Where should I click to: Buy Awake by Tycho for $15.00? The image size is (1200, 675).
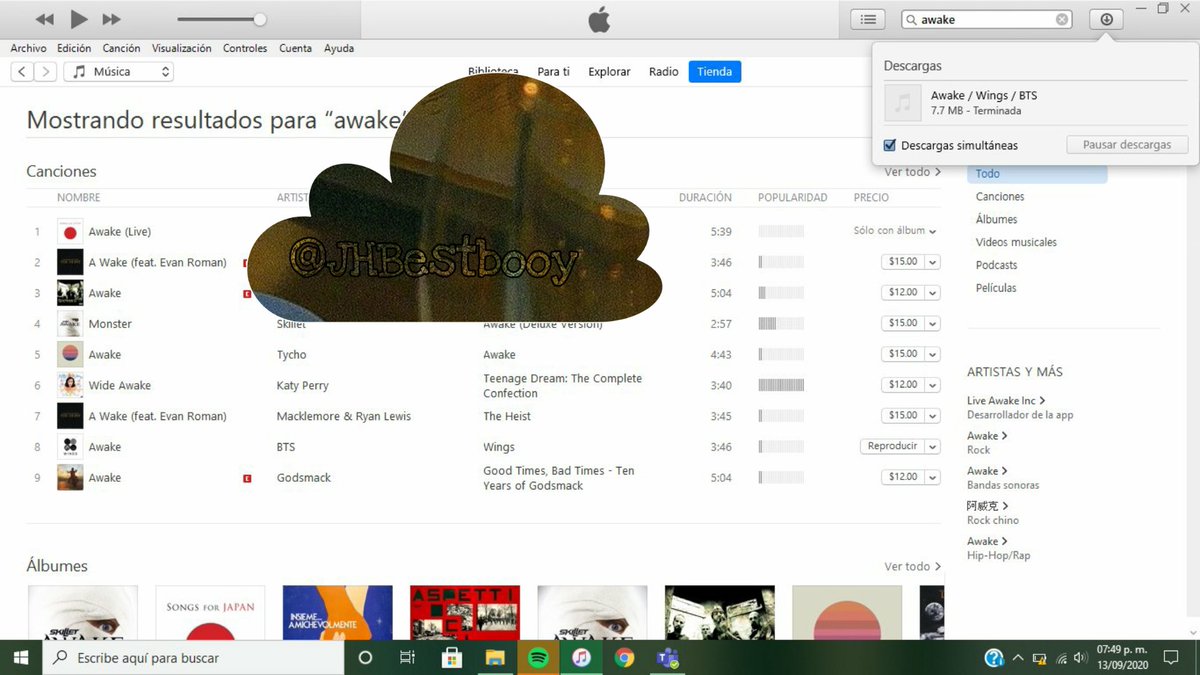902,354
